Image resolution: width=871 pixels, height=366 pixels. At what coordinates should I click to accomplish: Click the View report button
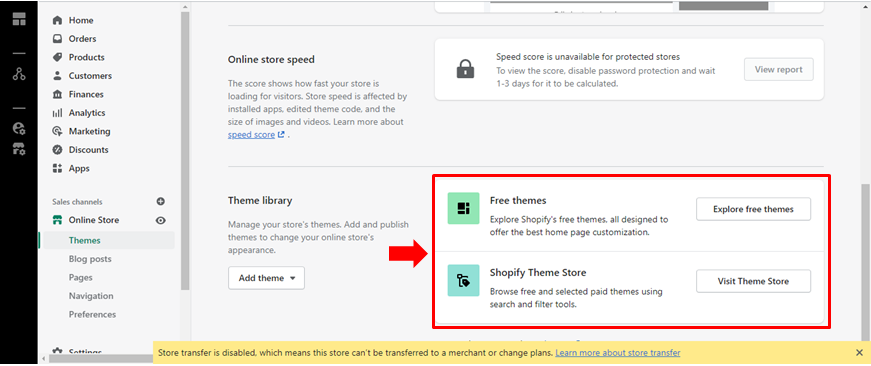point(778,69)
